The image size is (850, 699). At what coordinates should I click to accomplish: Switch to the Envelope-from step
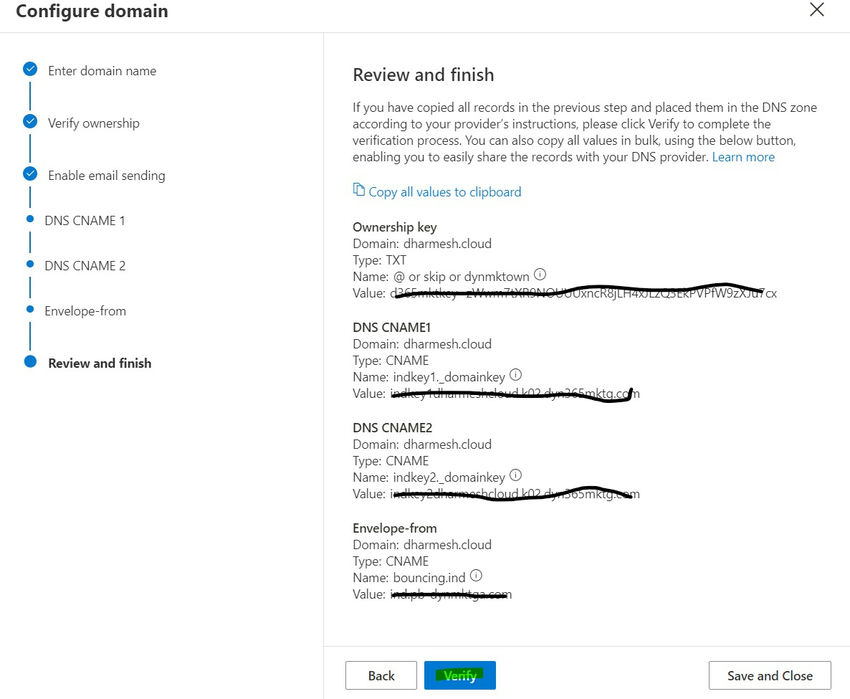coord(85,311)
